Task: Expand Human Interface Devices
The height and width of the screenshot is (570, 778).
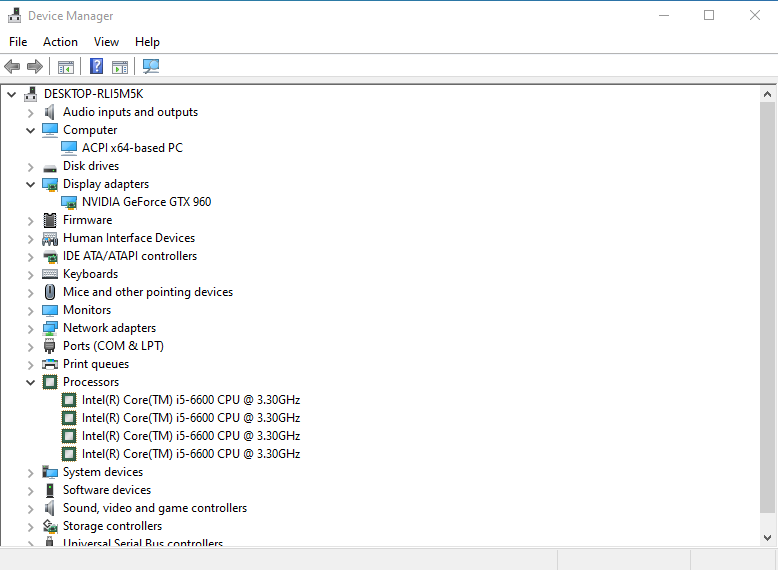Action: point(31,239)
